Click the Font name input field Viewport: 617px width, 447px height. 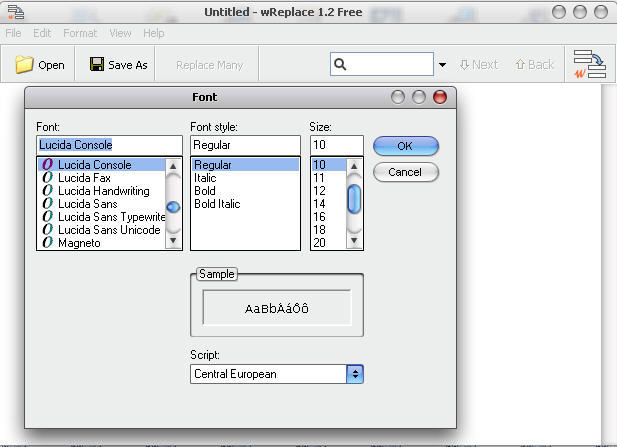(x=109, y=145)
